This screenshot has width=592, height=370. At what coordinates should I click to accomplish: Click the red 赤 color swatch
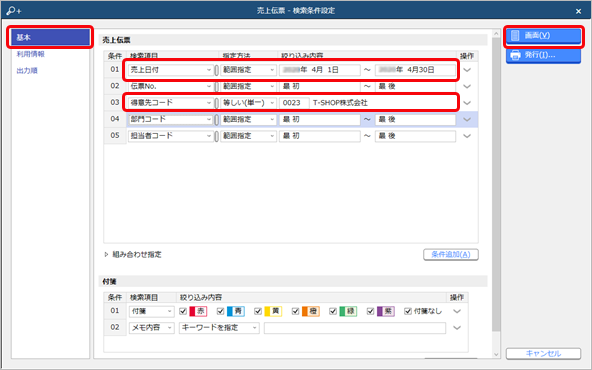[x=198, y=311]
